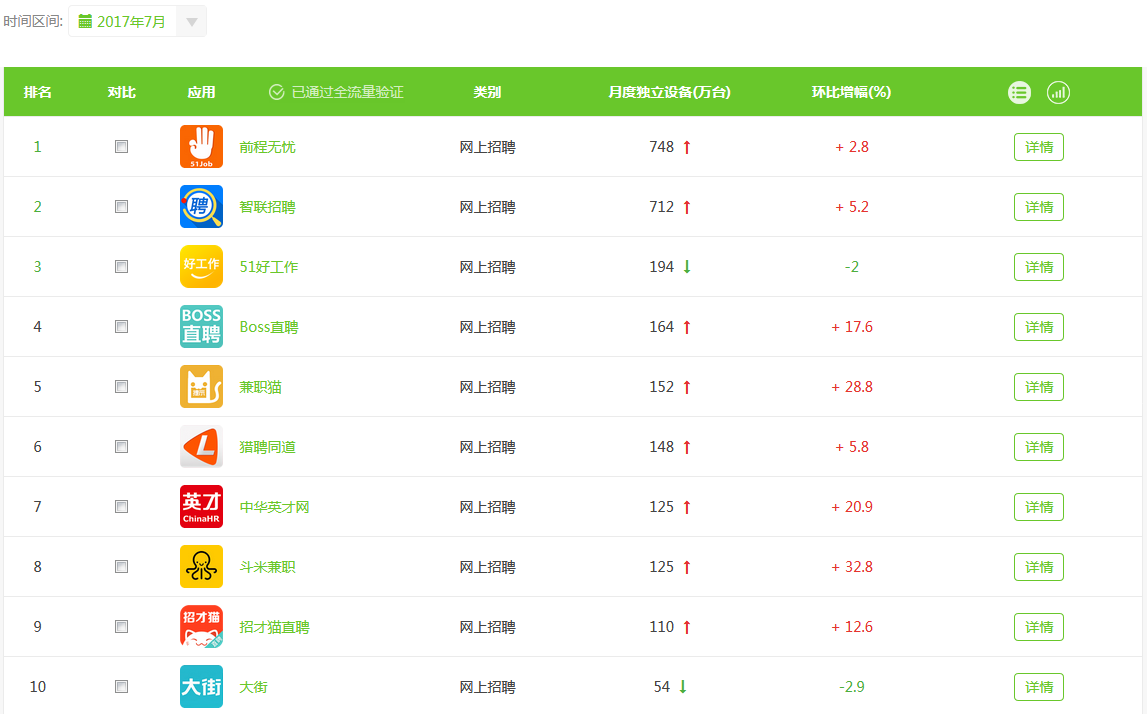Open 详情 for 斗米兼职
Viewport: 1147px width, 714px height.
point(1039,567)
